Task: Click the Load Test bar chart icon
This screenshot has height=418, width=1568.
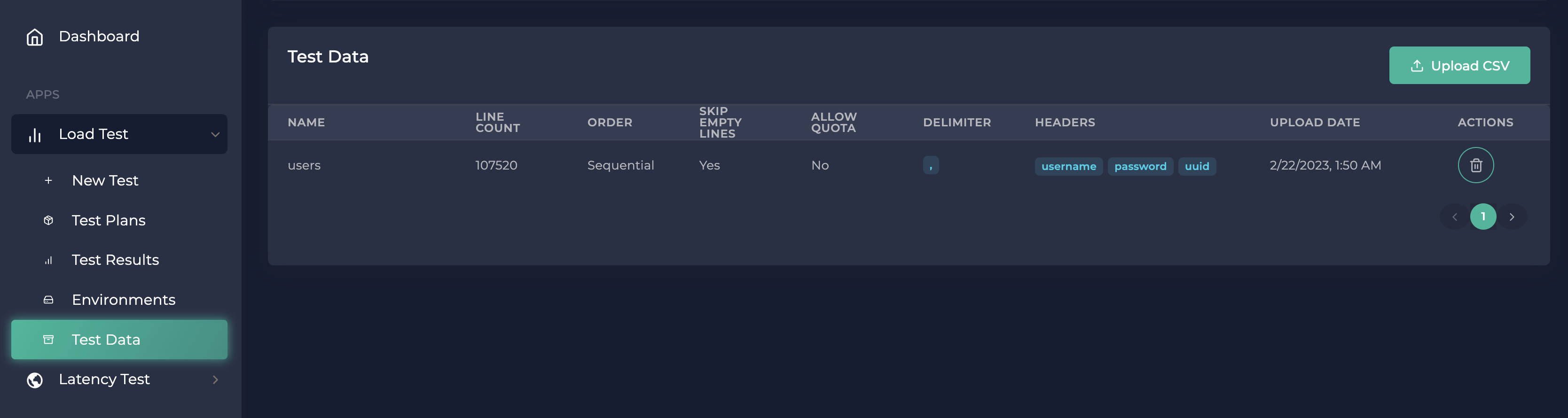Action: 35,134
